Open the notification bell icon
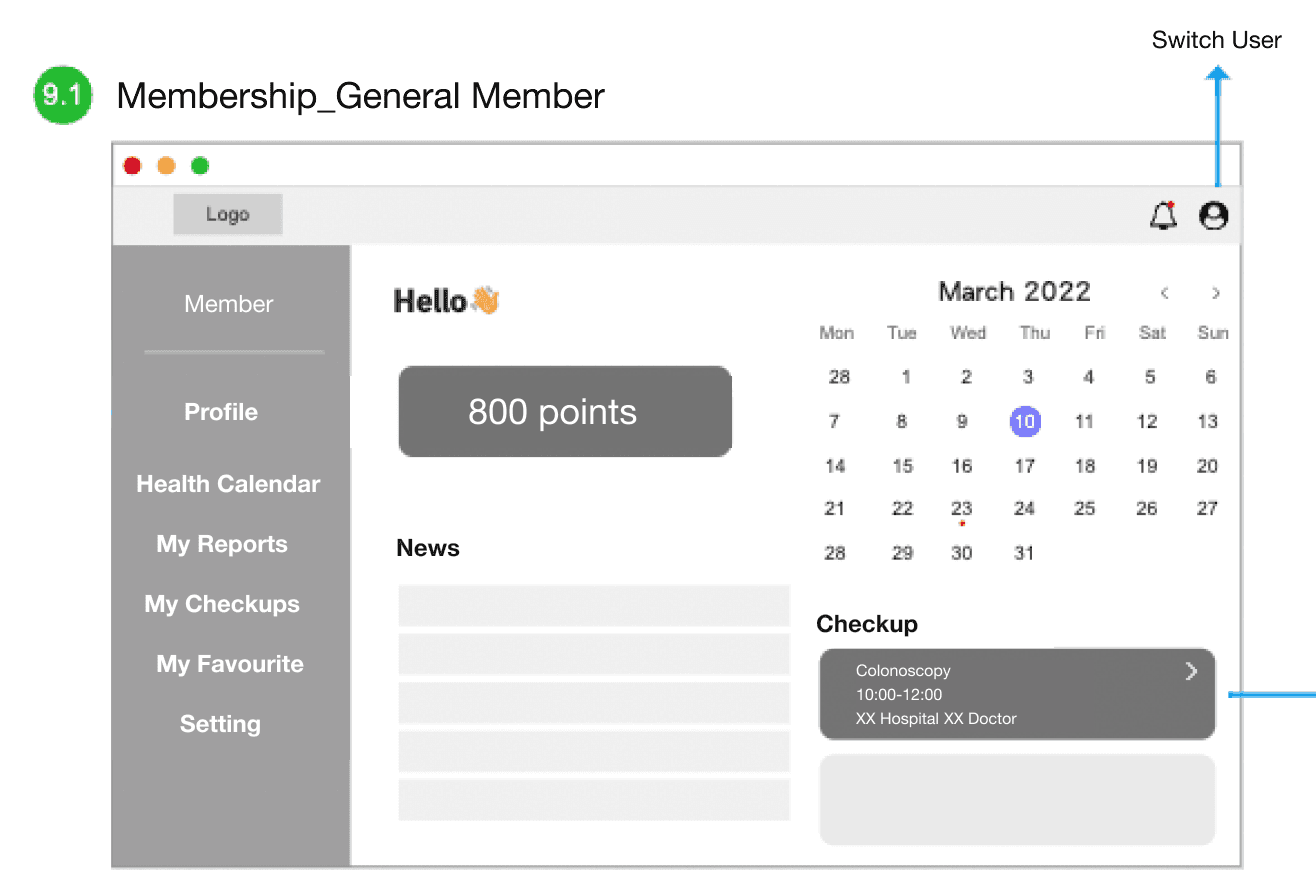Screen dimensions: 1316x892 pos(1163,215)
